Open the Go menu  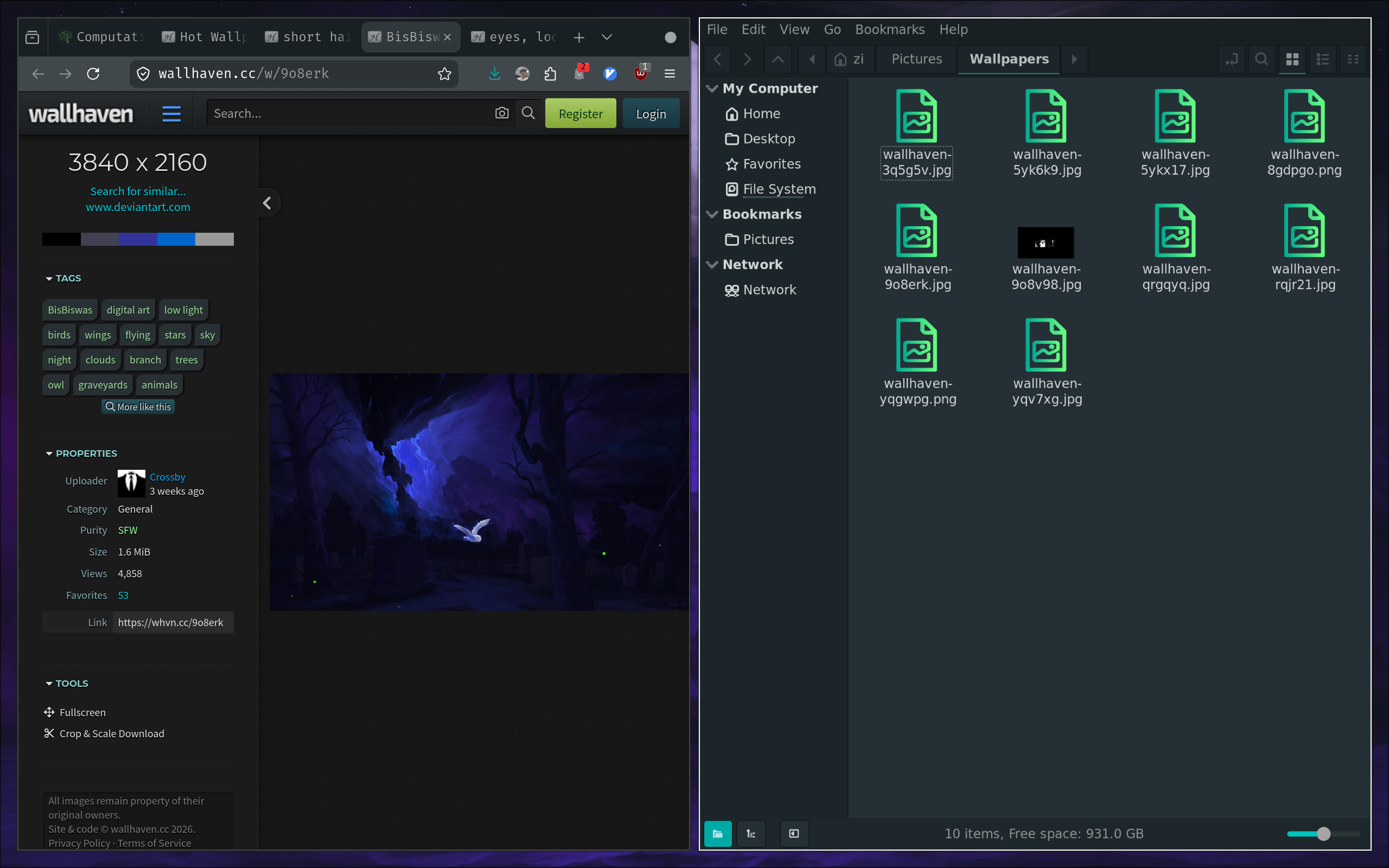[x=832, y=29]
